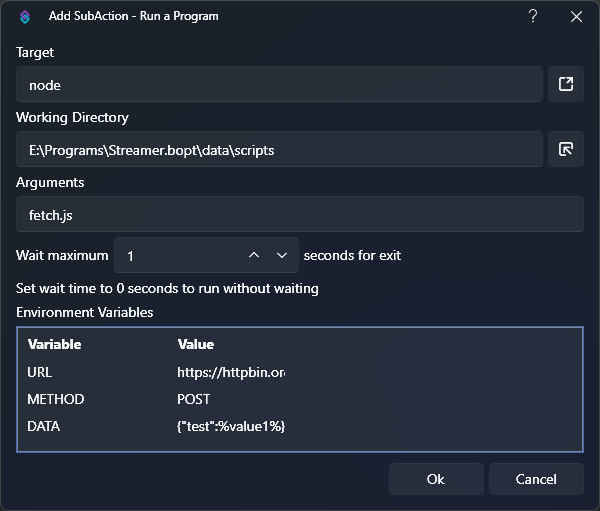The image size is (600, 511).
Task: Decrease wait seconds with down arrow
Action: pyautogui.click(x=282, y=255)
